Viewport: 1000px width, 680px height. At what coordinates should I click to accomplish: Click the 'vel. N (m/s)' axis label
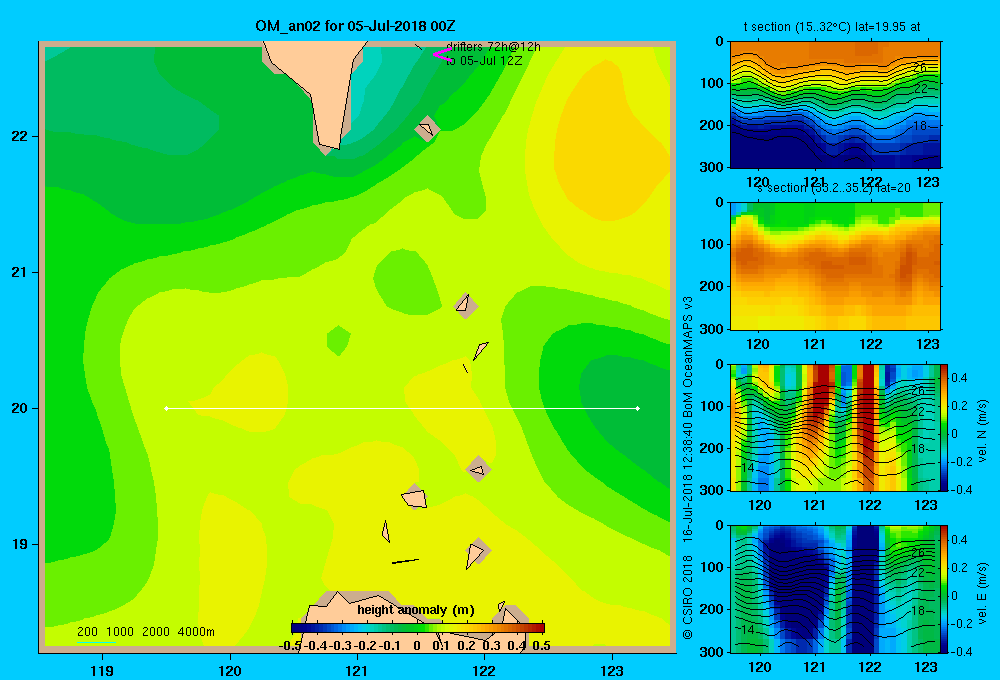click(x=982, y=431)
